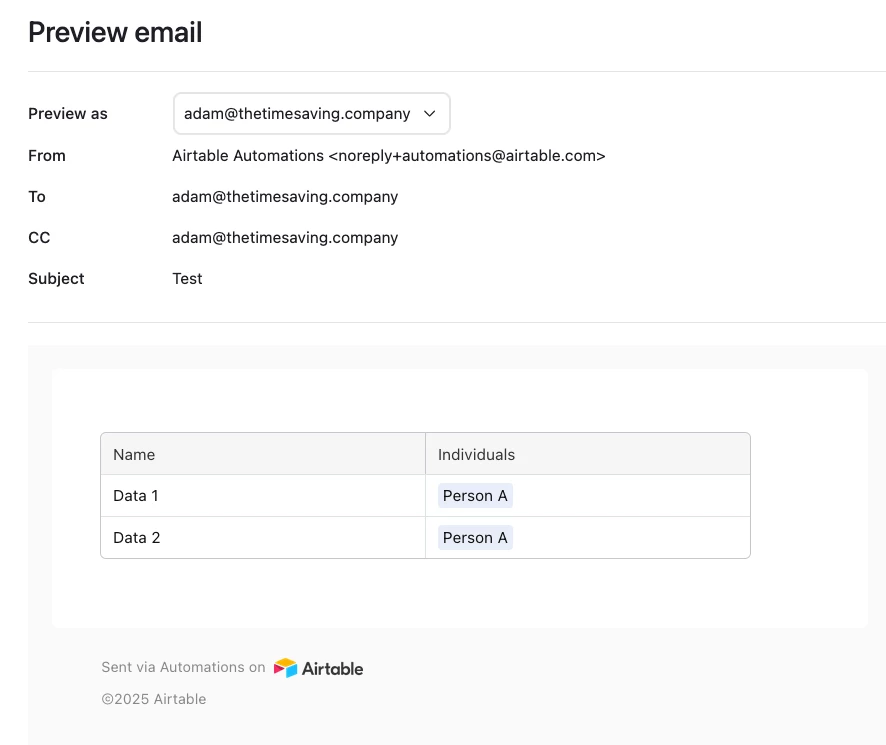Image resolution: width=886 pixels, height=745 pixels.
Task: Click Sent via Automations on text
Action: (x=183, y=667)
